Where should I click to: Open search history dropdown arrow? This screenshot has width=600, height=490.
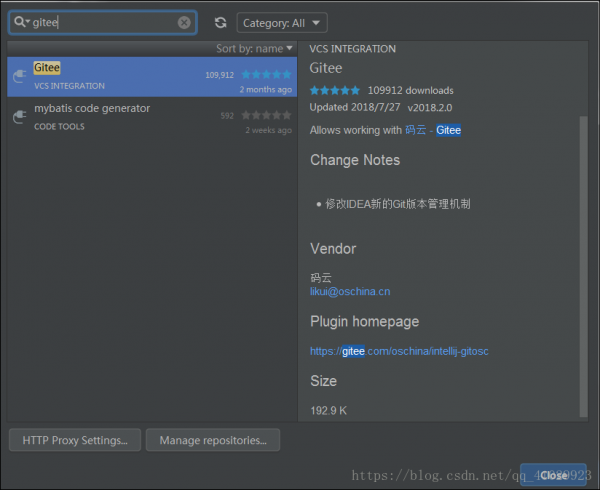point(26,22)
